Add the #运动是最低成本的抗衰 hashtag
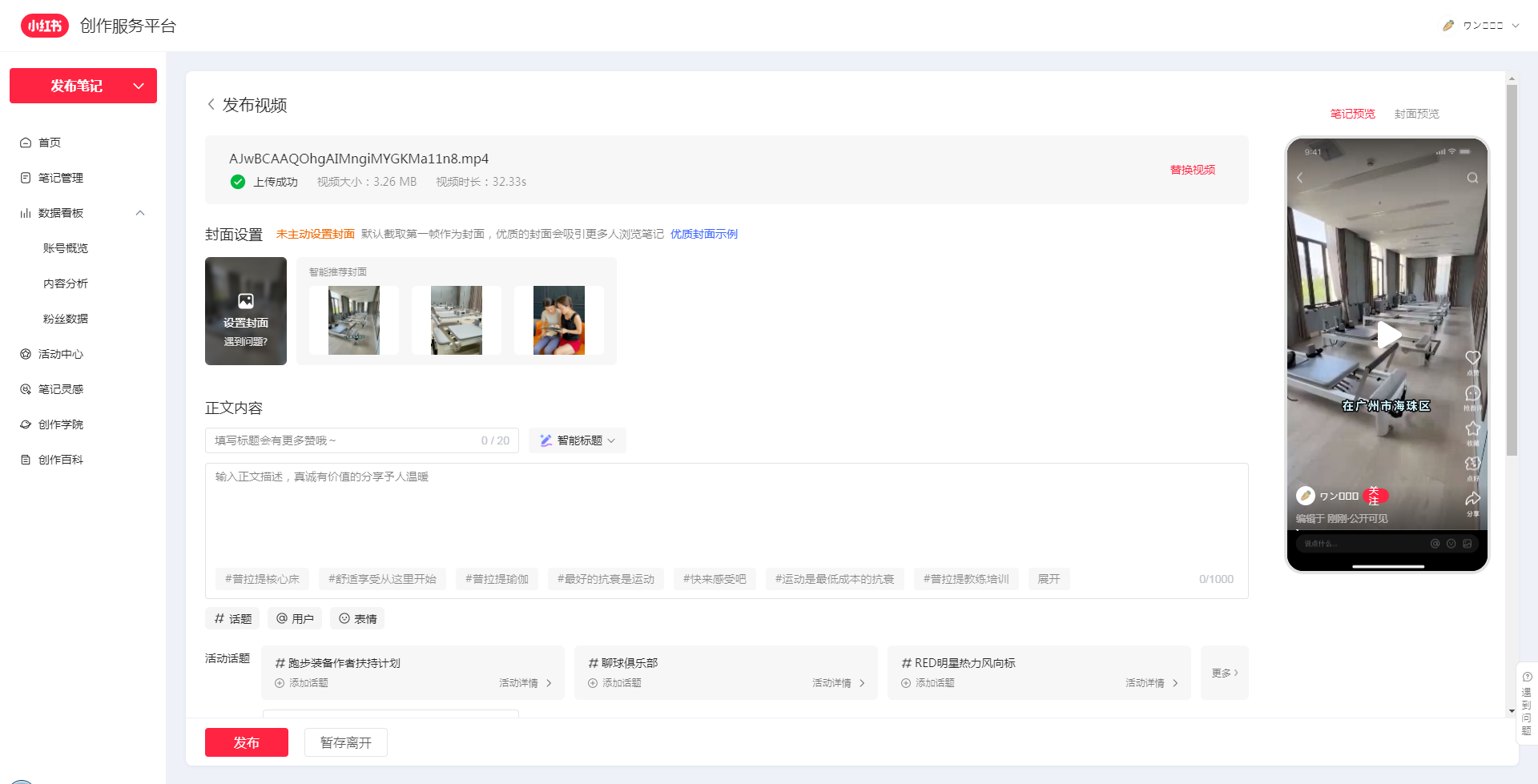Viewport: 1538px width, 784px height. tap(835, 579)
